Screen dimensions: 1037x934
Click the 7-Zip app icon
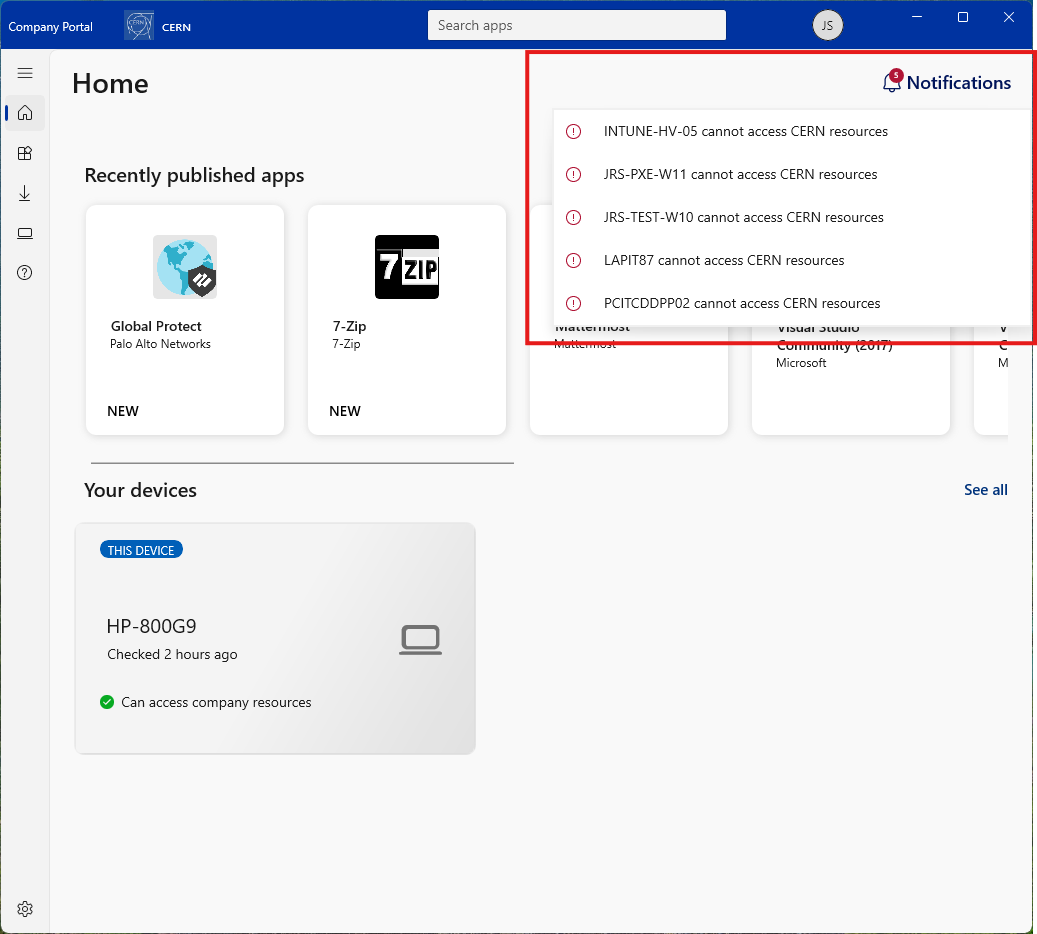(407, 267)
